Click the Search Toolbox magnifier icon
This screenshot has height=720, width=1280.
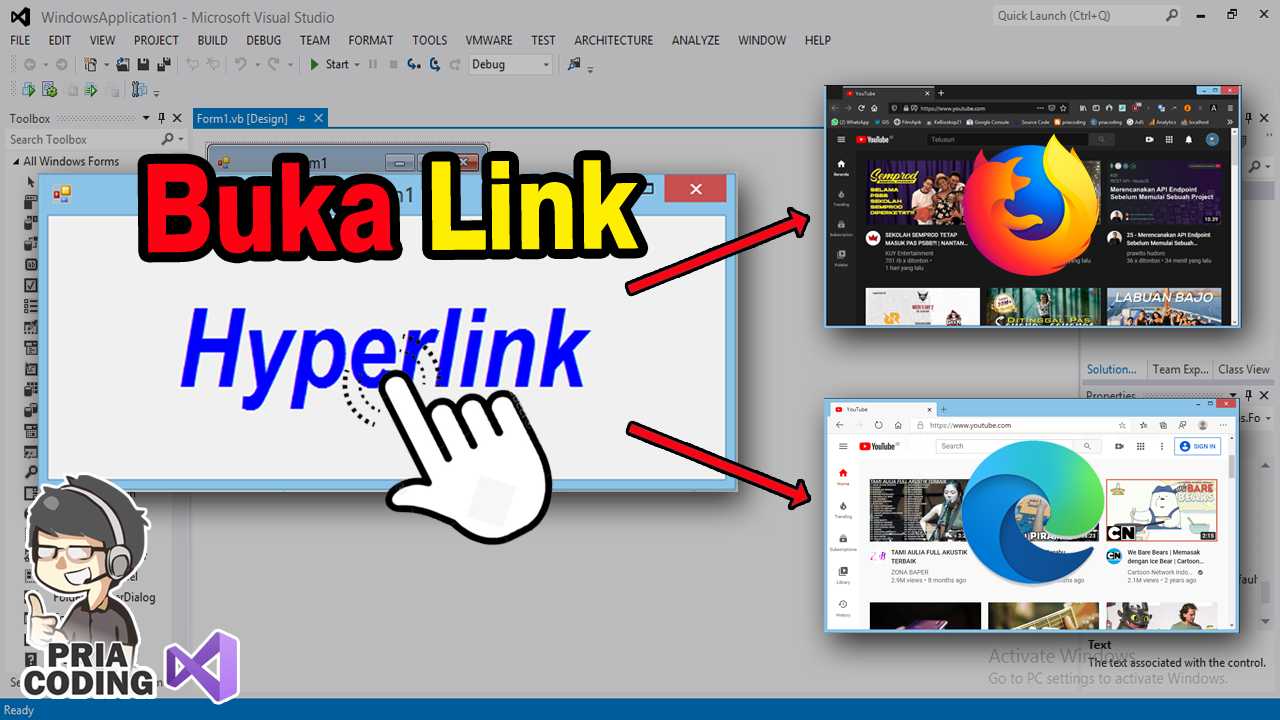(x=168, y=139)
